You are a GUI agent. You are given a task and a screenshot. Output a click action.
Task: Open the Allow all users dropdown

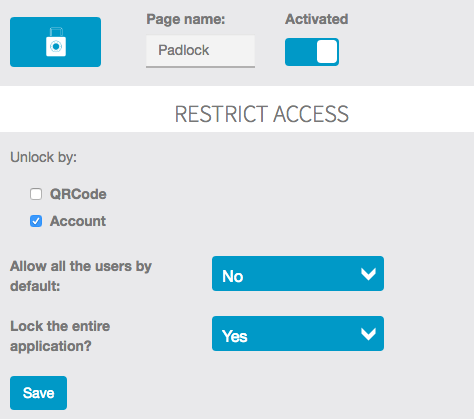[x=298, y=274]
